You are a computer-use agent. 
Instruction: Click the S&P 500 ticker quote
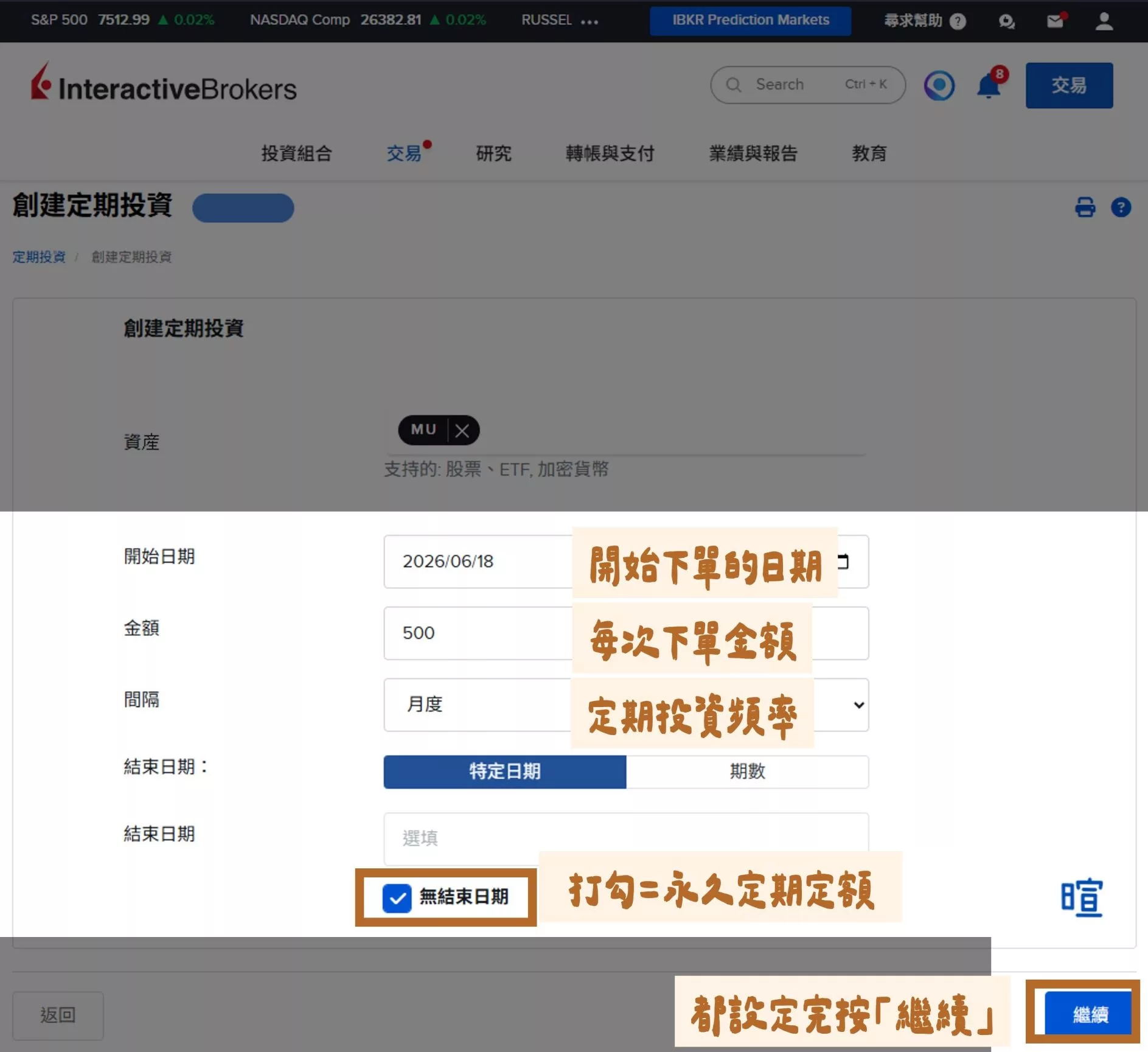point(122,20)
